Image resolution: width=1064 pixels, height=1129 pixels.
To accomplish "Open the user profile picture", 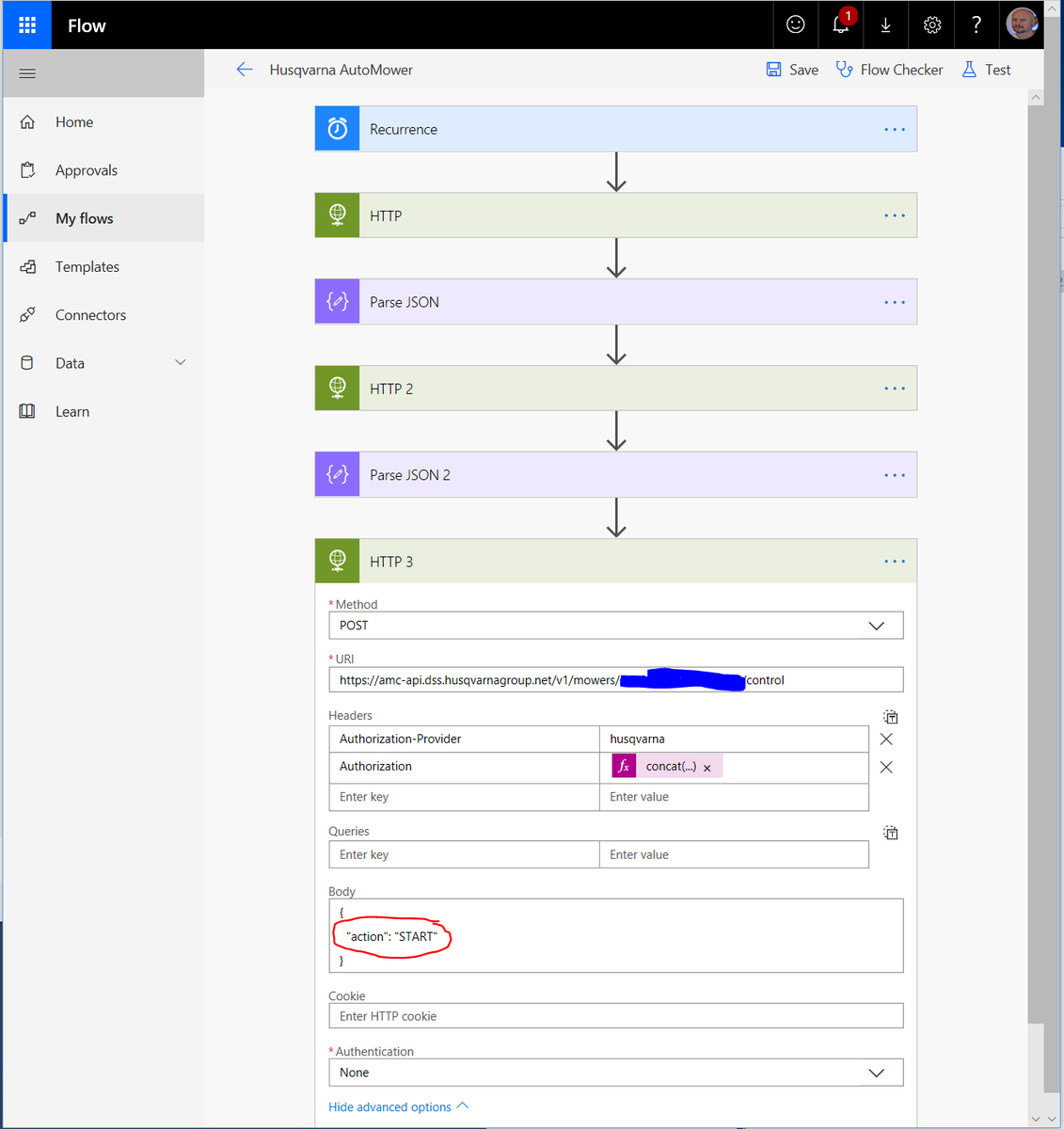I will click(x=1022, y=24).
